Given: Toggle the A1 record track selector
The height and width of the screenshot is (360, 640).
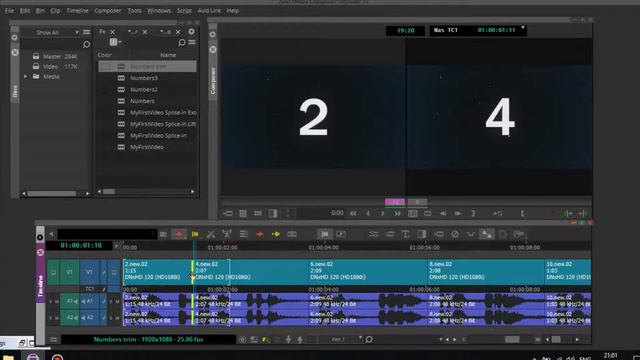Looking at the screenshot, I should [x=89, y=301].
